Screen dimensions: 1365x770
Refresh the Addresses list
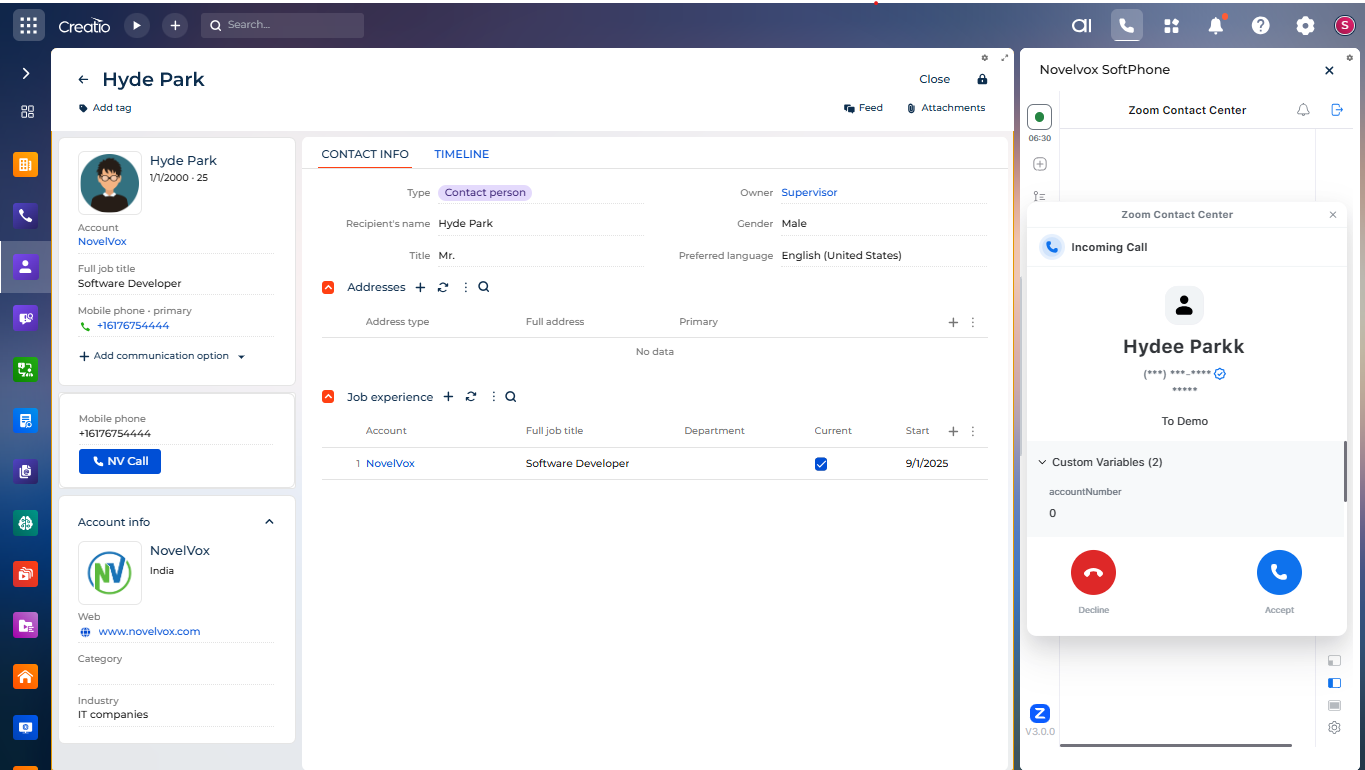pyautogui.click(x=443, y=288)
